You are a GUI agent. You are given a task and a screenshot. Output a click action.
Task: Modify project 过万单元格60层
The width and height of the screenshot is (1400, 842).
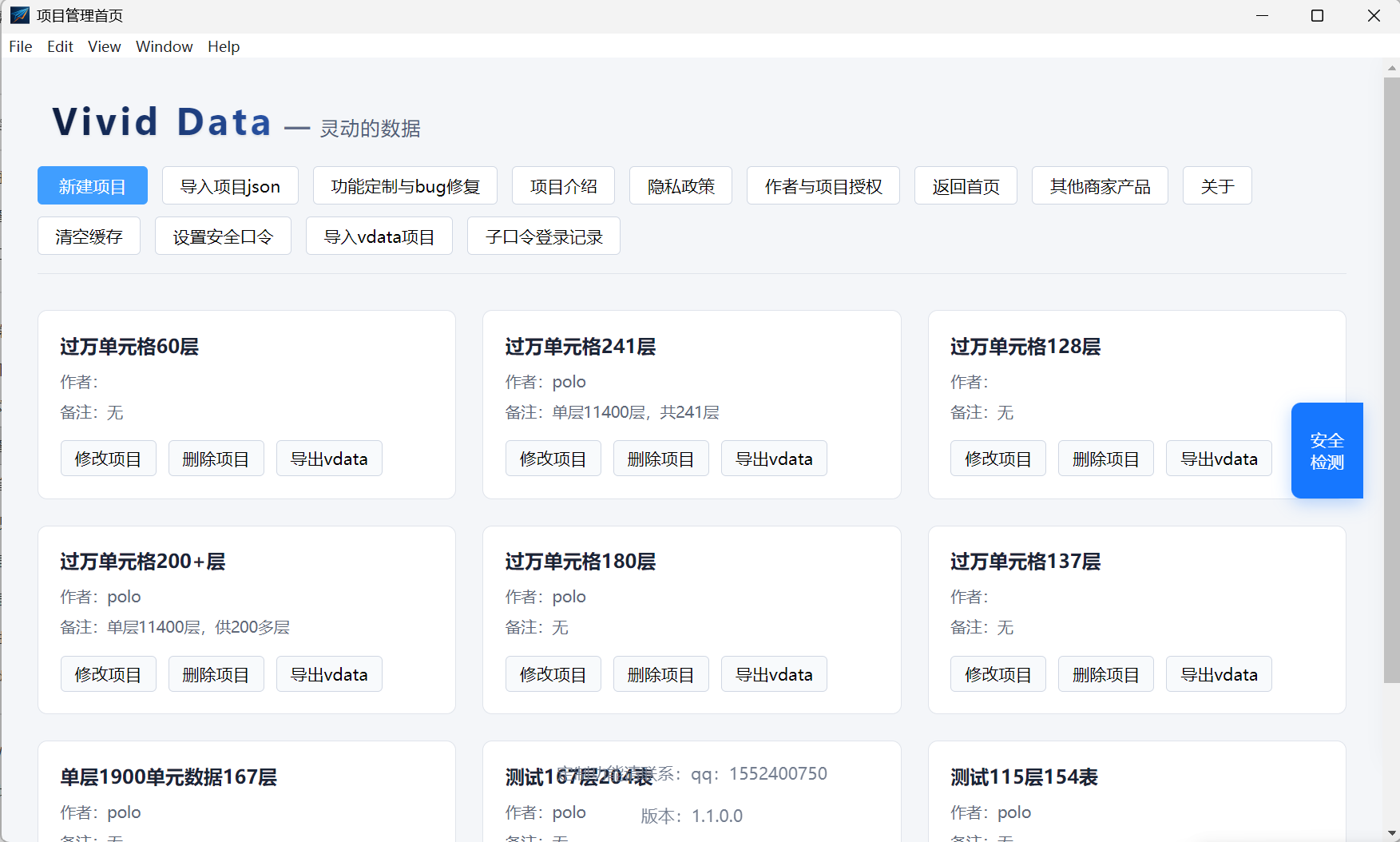pyautogui.click(x=109, y=459)
